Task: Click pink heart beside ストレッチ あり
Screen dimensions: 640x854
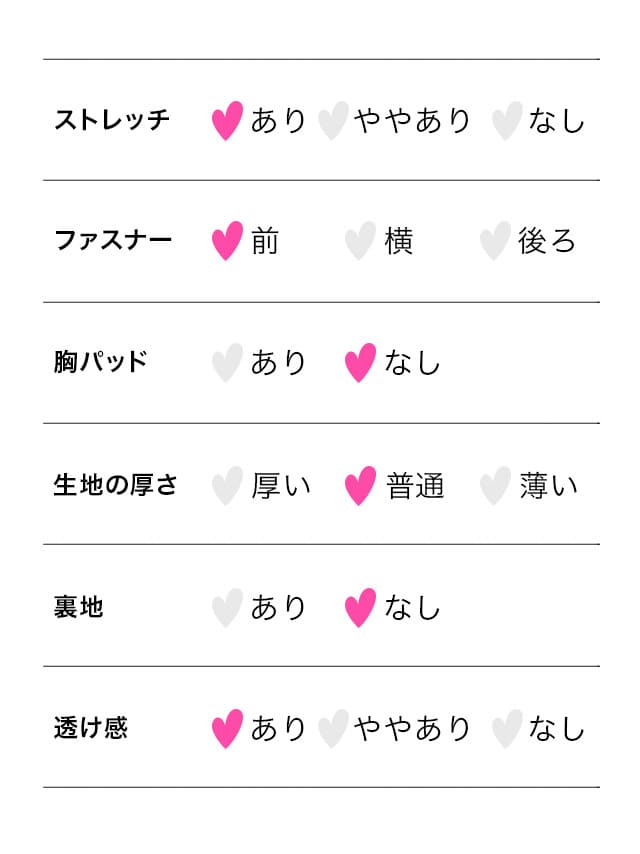Action: [x=227, y=121]
